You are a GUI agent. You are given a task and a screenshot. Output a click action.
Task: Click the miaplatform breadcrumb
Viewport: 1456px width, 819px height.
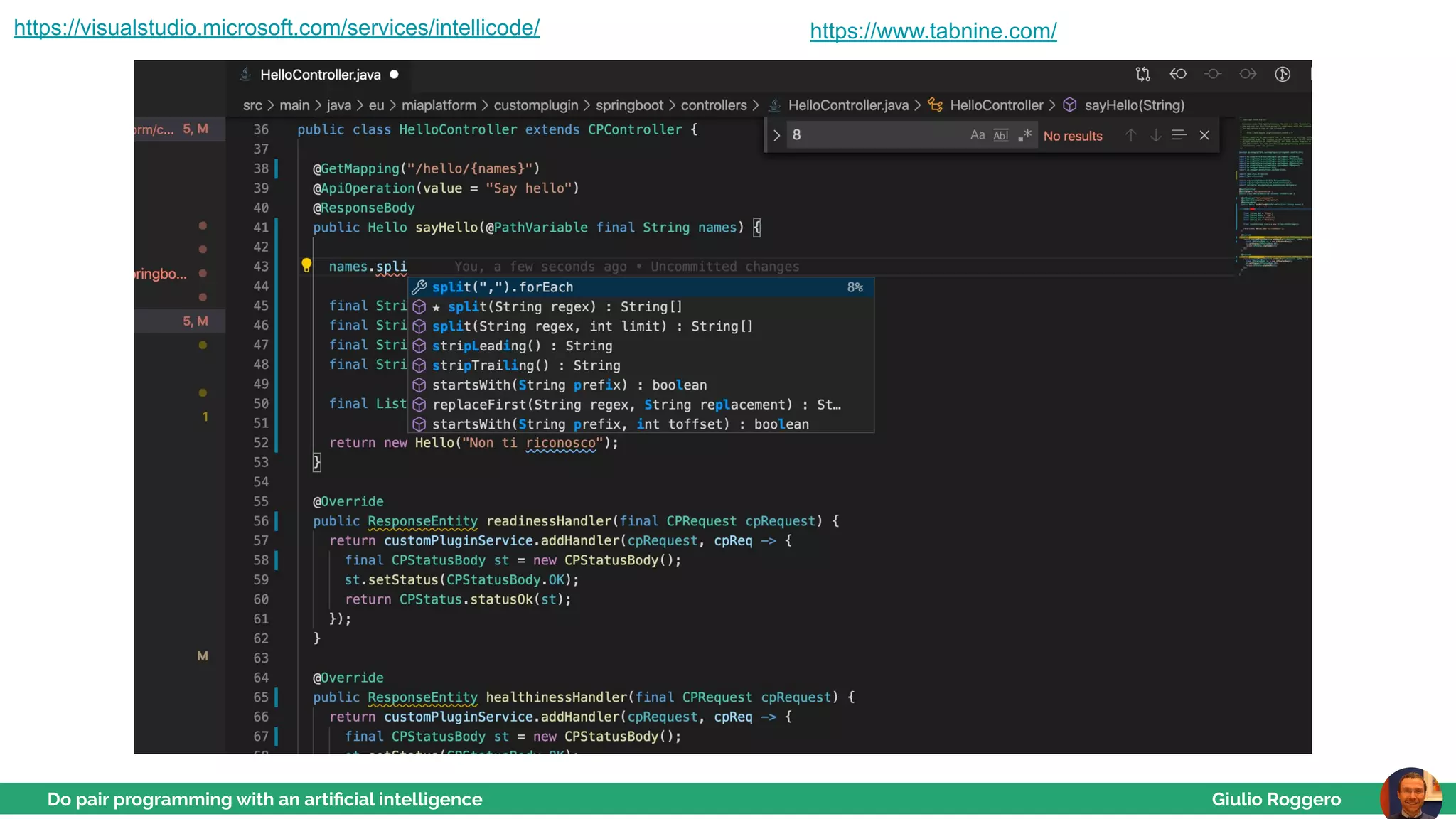(439, 105)
